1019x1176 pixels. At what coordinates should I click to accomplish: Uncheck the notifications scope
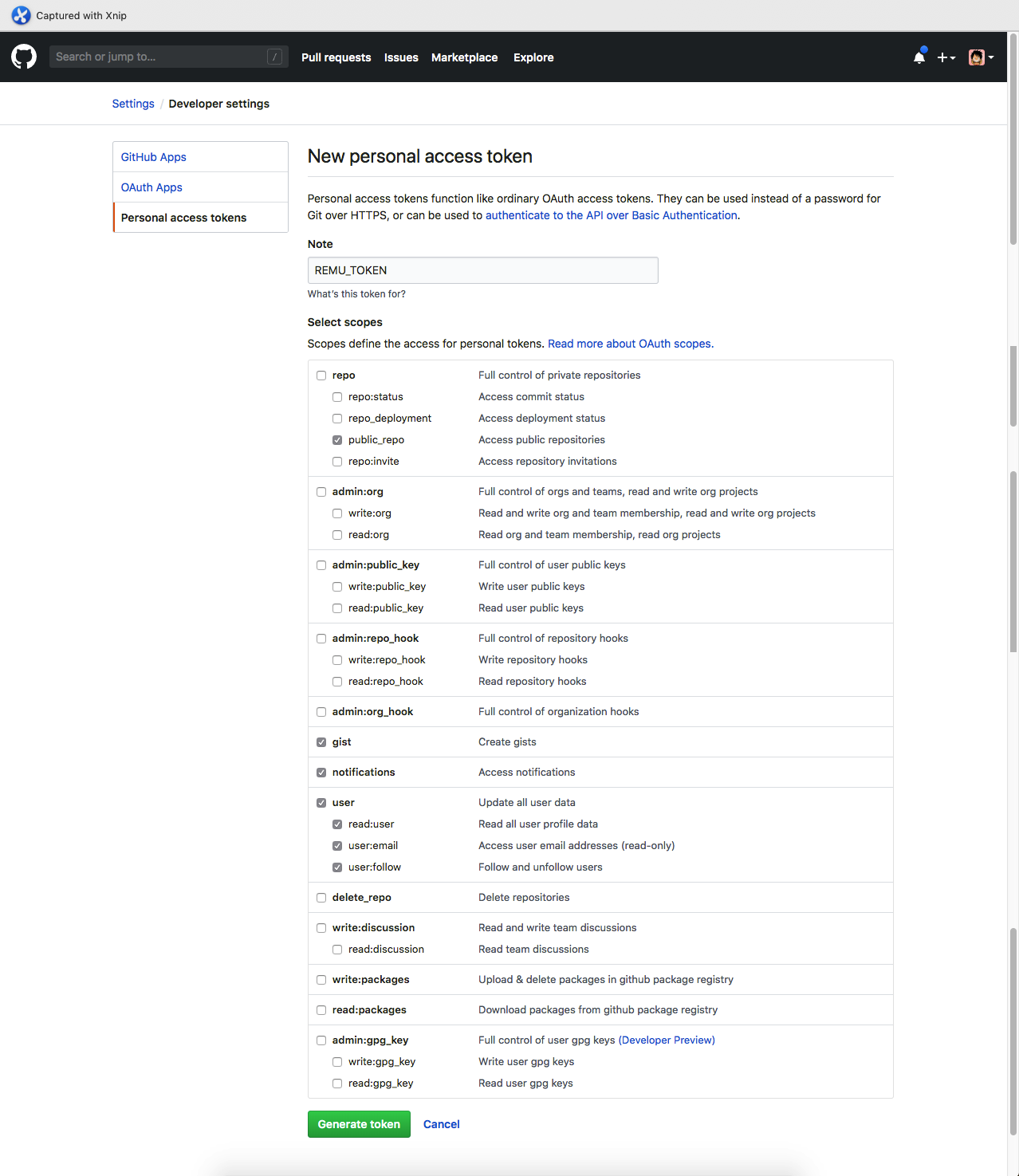[321, 773]
